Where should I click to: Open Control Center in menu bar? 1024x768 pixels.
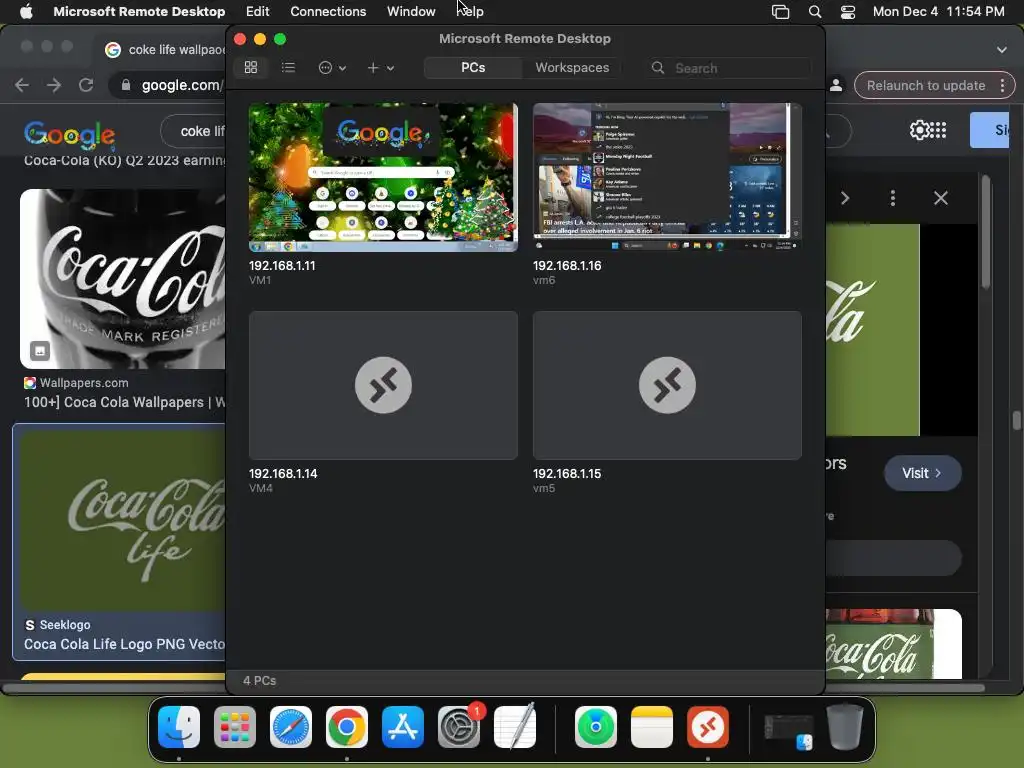pos(848,11)
